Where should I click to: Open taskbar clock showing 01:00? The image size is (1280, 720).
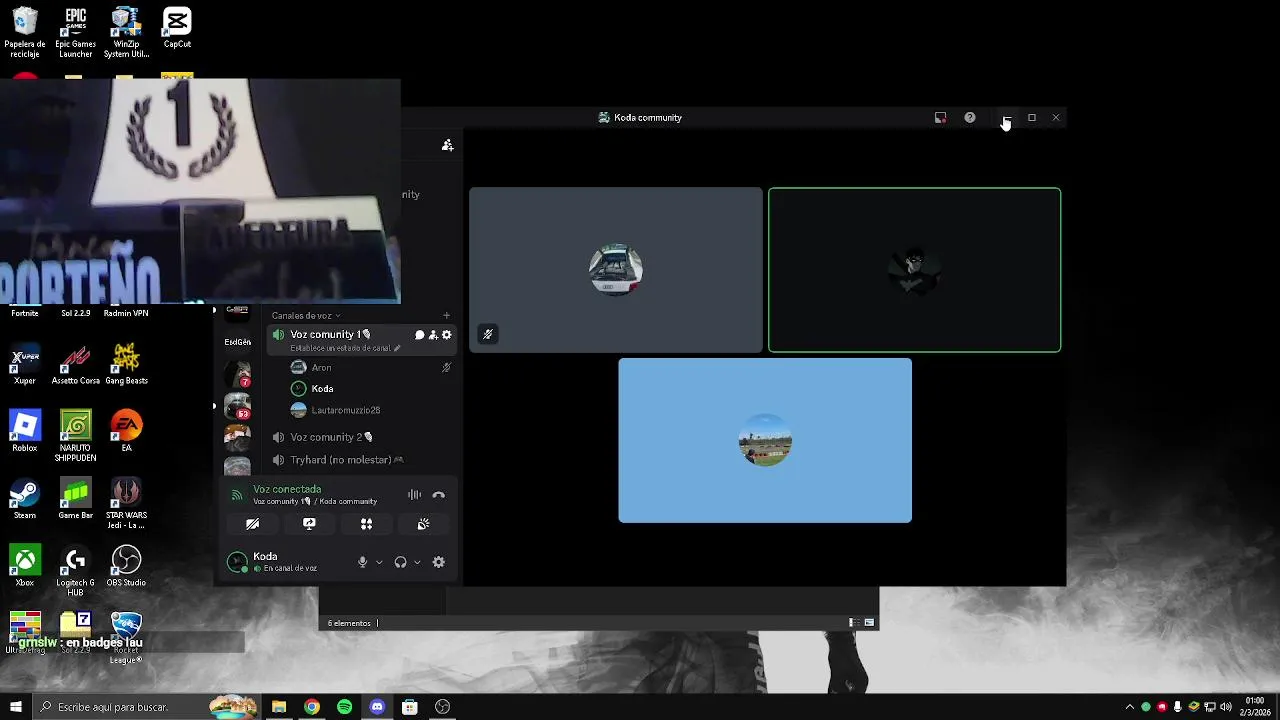(x=1255, y=706)
